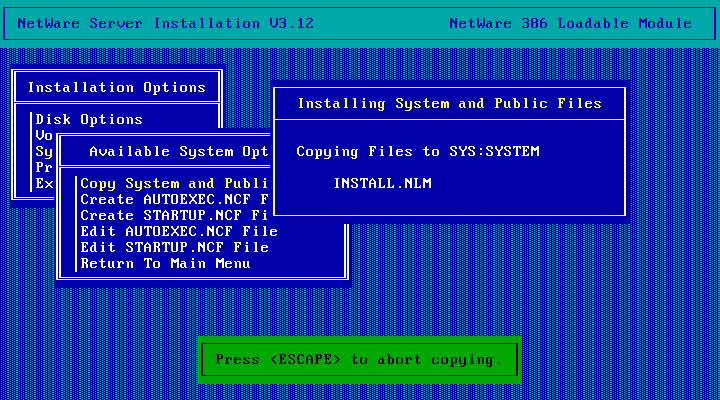Select Edit AUTOEXEC.NCF File entry
The image size is (720, 400).
click(x=179, y=231)
